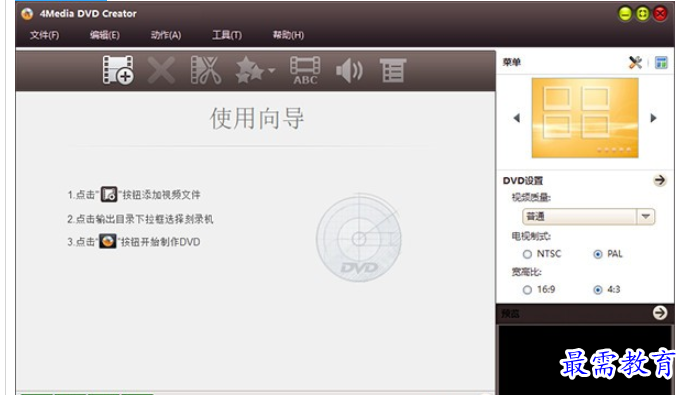Open the Clip scissors tool

pyautogui.click(x=206, y=70)
